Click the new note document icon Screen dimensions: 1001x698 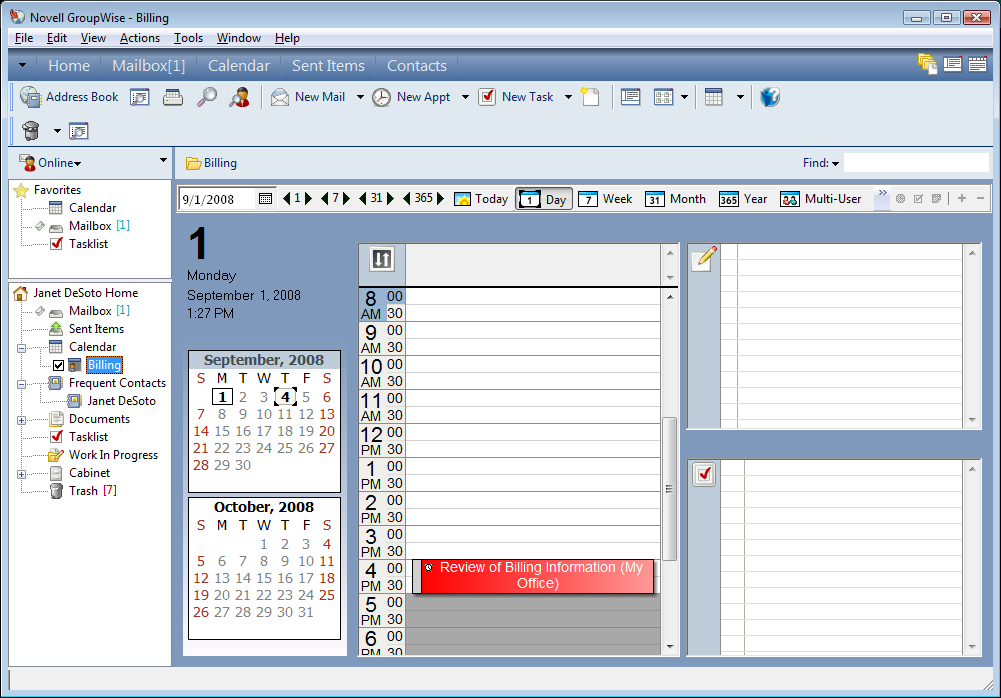(x=591, y=97)
